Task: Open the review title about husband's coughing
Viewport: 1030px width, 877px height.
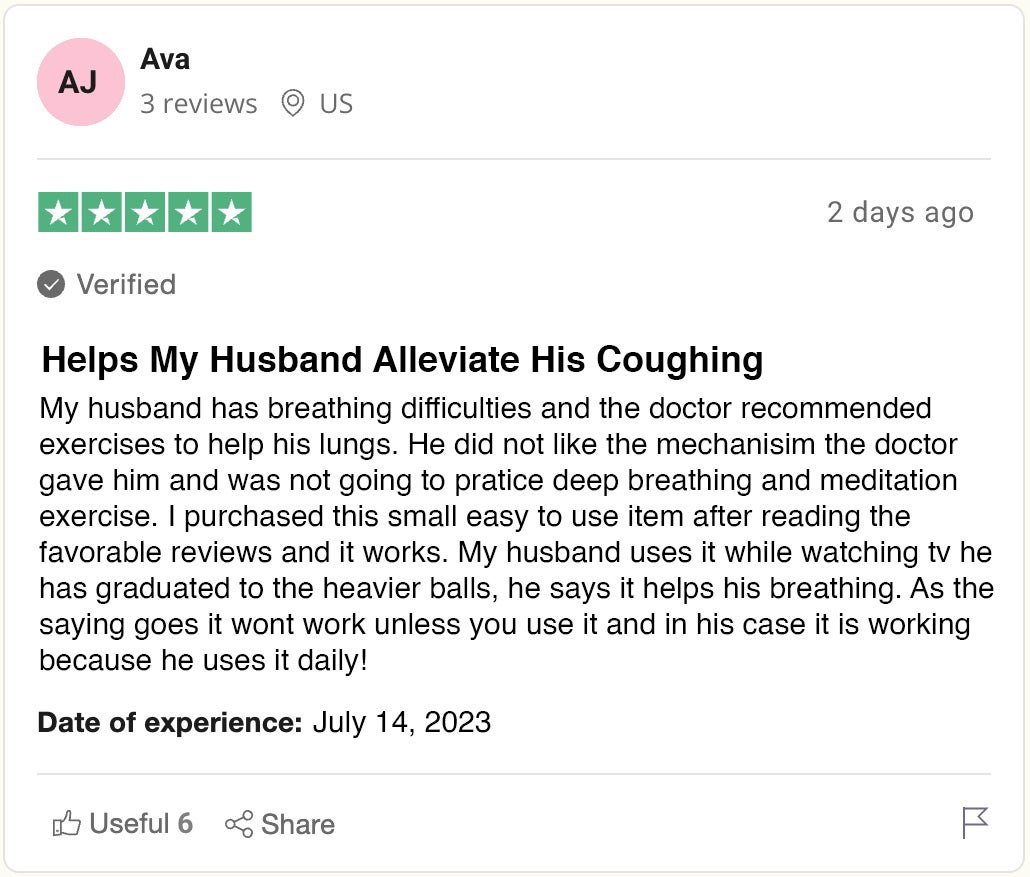Action: [x=402, y=360]
